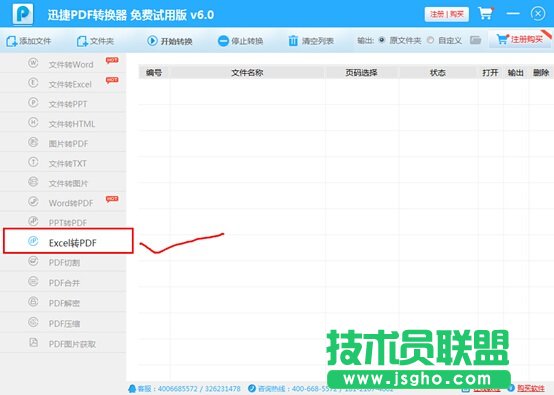The height and width of the screenshot is (395, 554).
Task: Open the PDF压缩 compress function
Action: [63, 323]
